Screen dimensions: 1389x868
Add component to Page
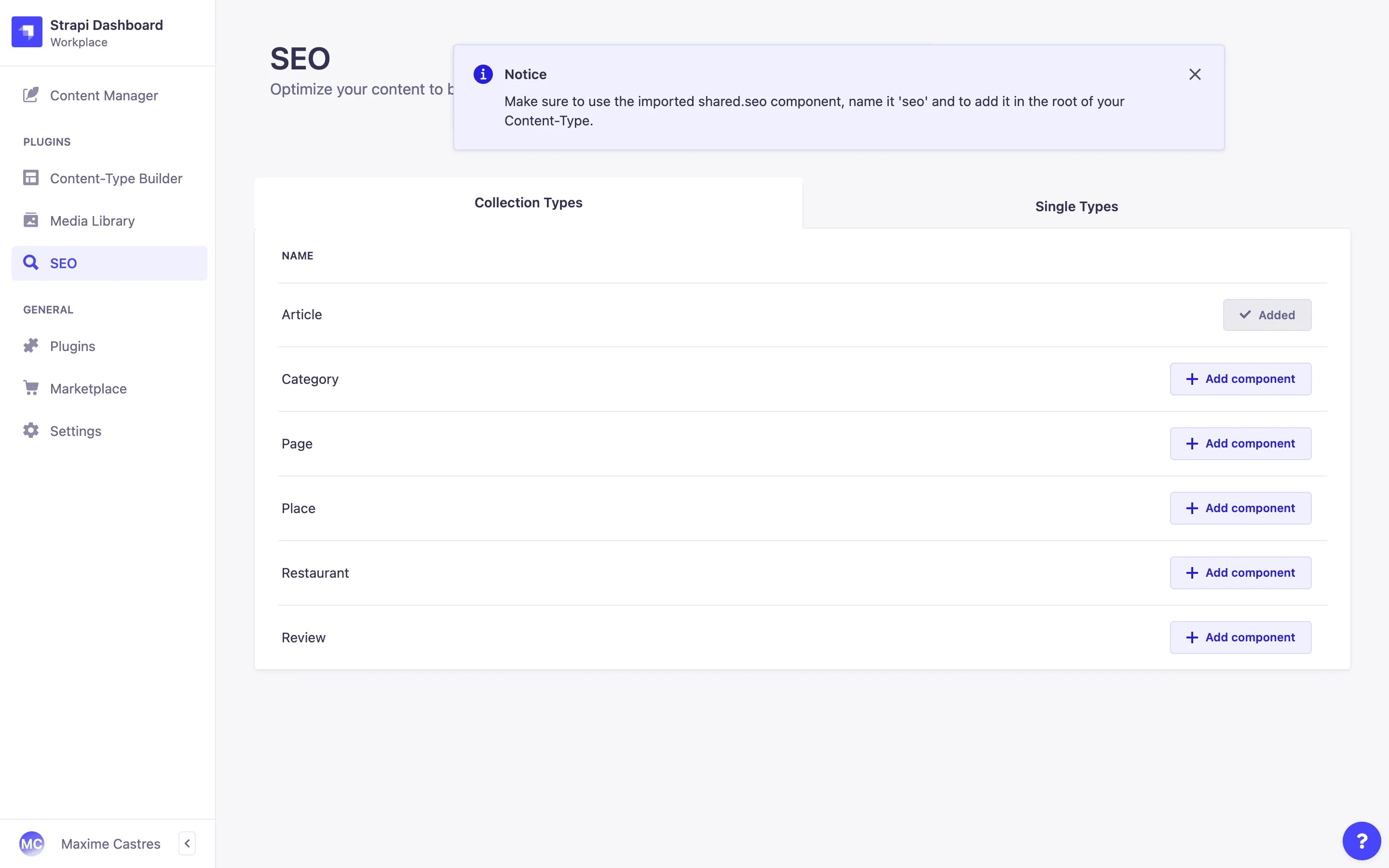click(x=1240, y=444)
